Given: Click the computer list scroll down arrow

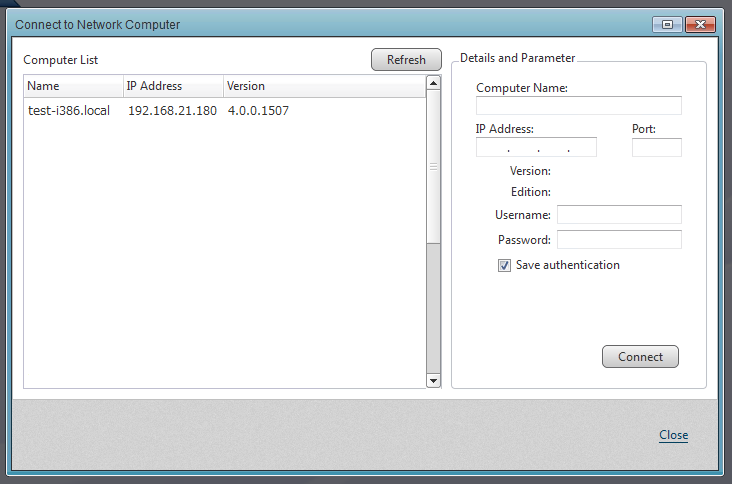Looking at the screenshot, I should (433, 380).
